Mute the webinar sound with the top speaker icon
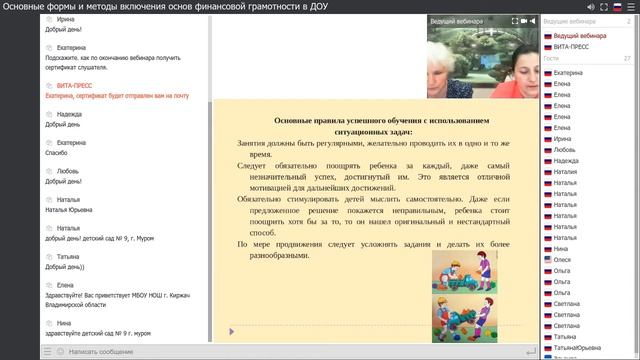This screenshot has height=360, width=640. (x=591, y=7)
